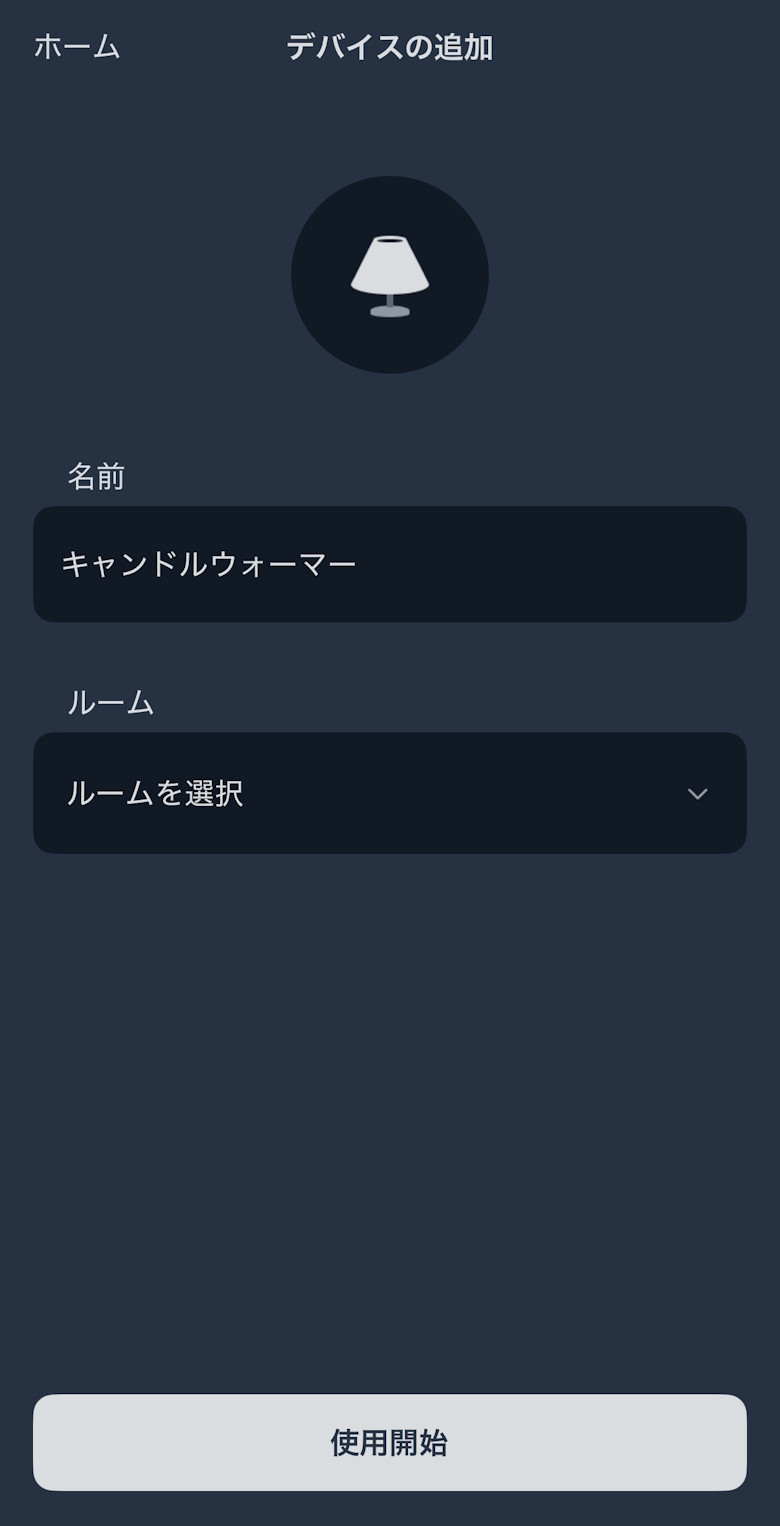
Task: Select the circular device avatar
Action: click(x=390, y=275)
